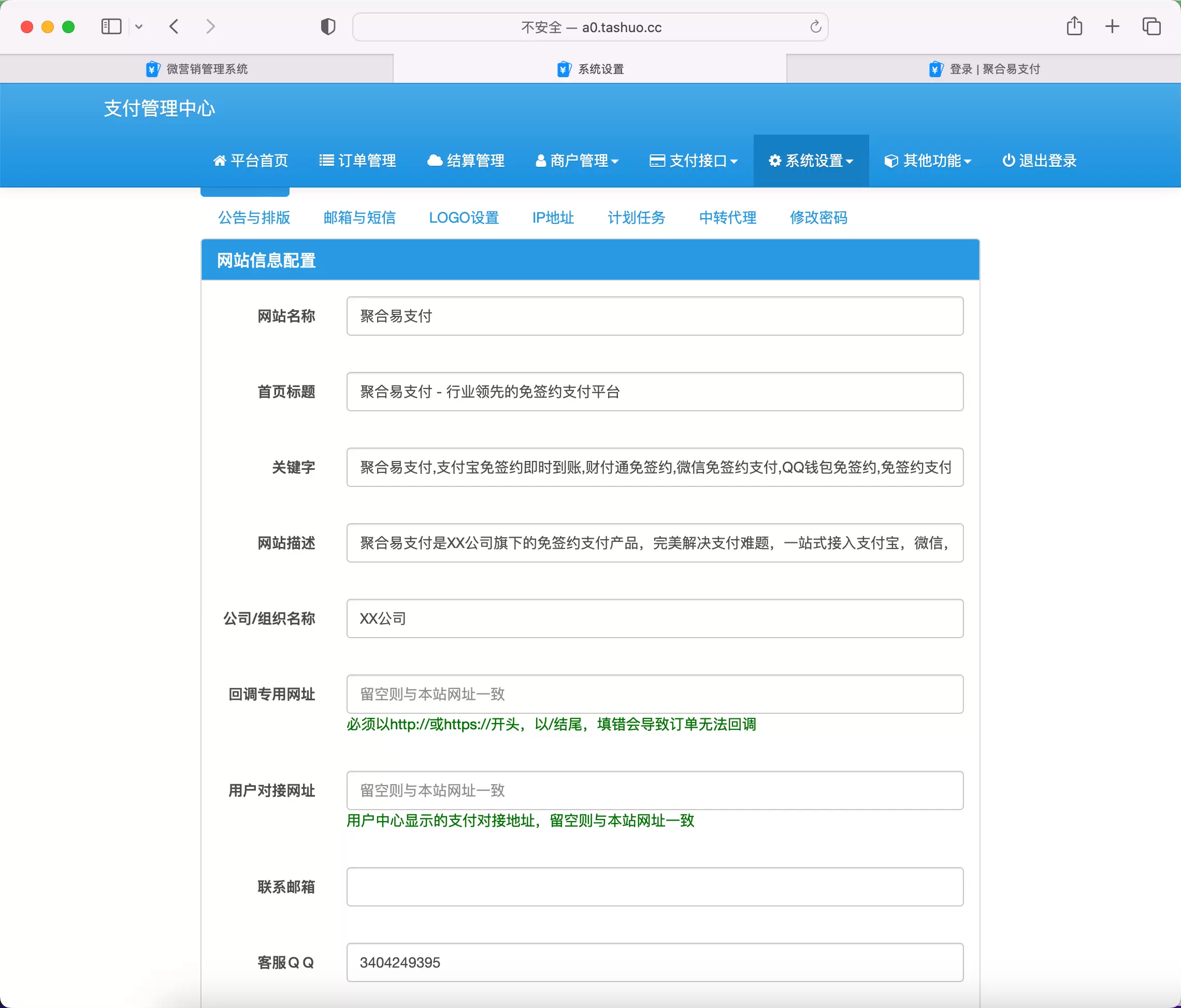The image size is (1181, 1008).
Task: Open the IP地址 settings link
Action: coord(553,218)
